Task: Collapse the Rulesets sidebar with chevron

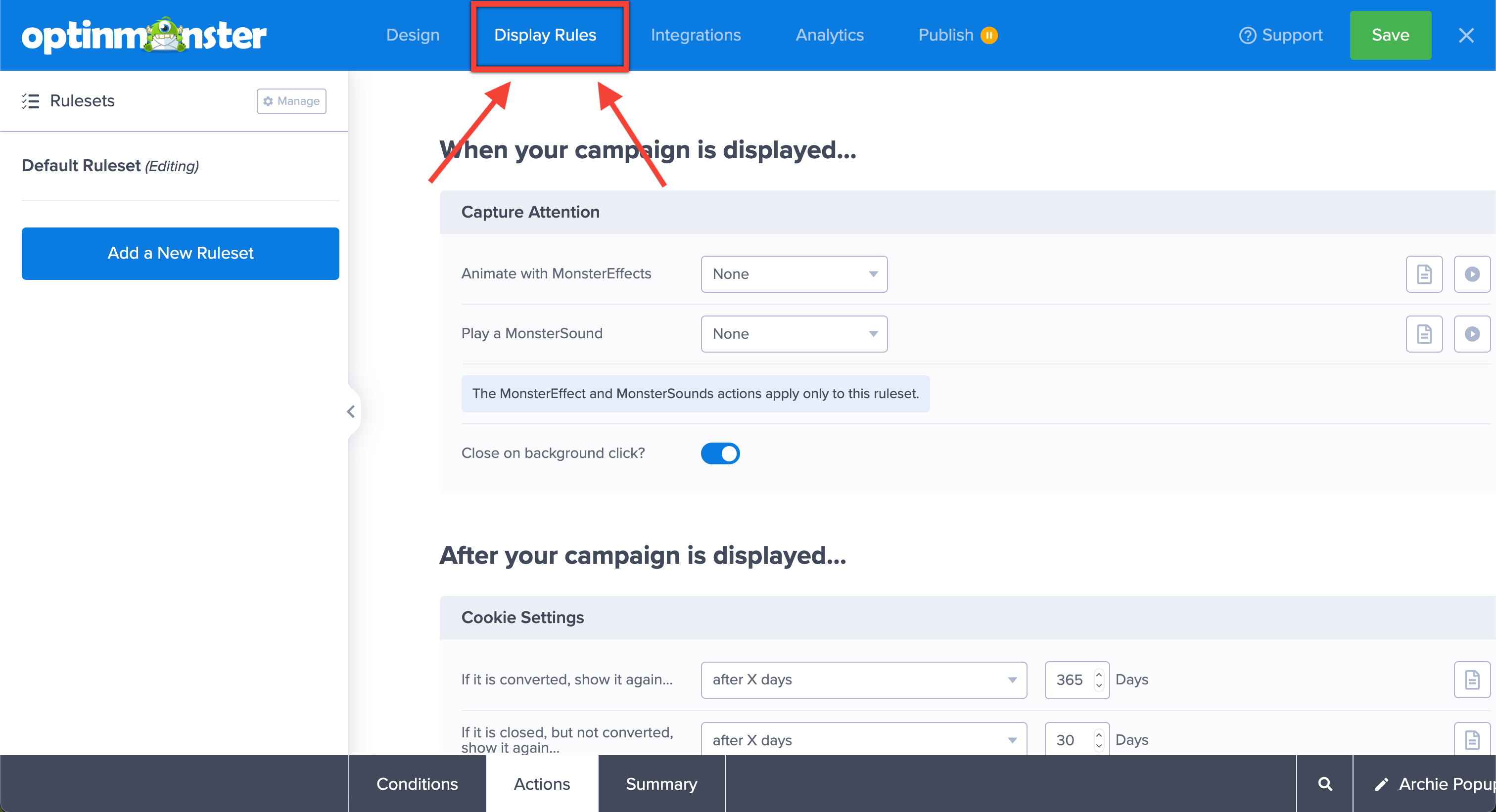Action: 351,411
